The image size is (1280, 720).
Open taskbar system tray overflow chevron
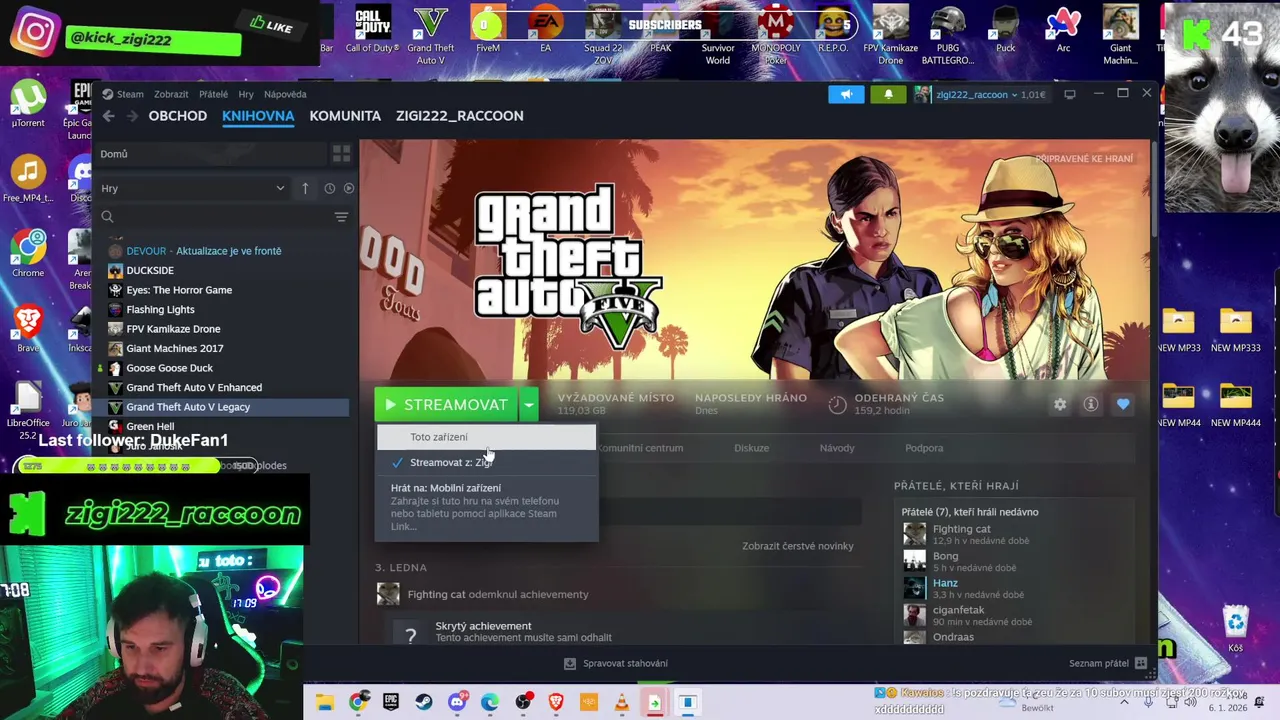pos(1123,702)
